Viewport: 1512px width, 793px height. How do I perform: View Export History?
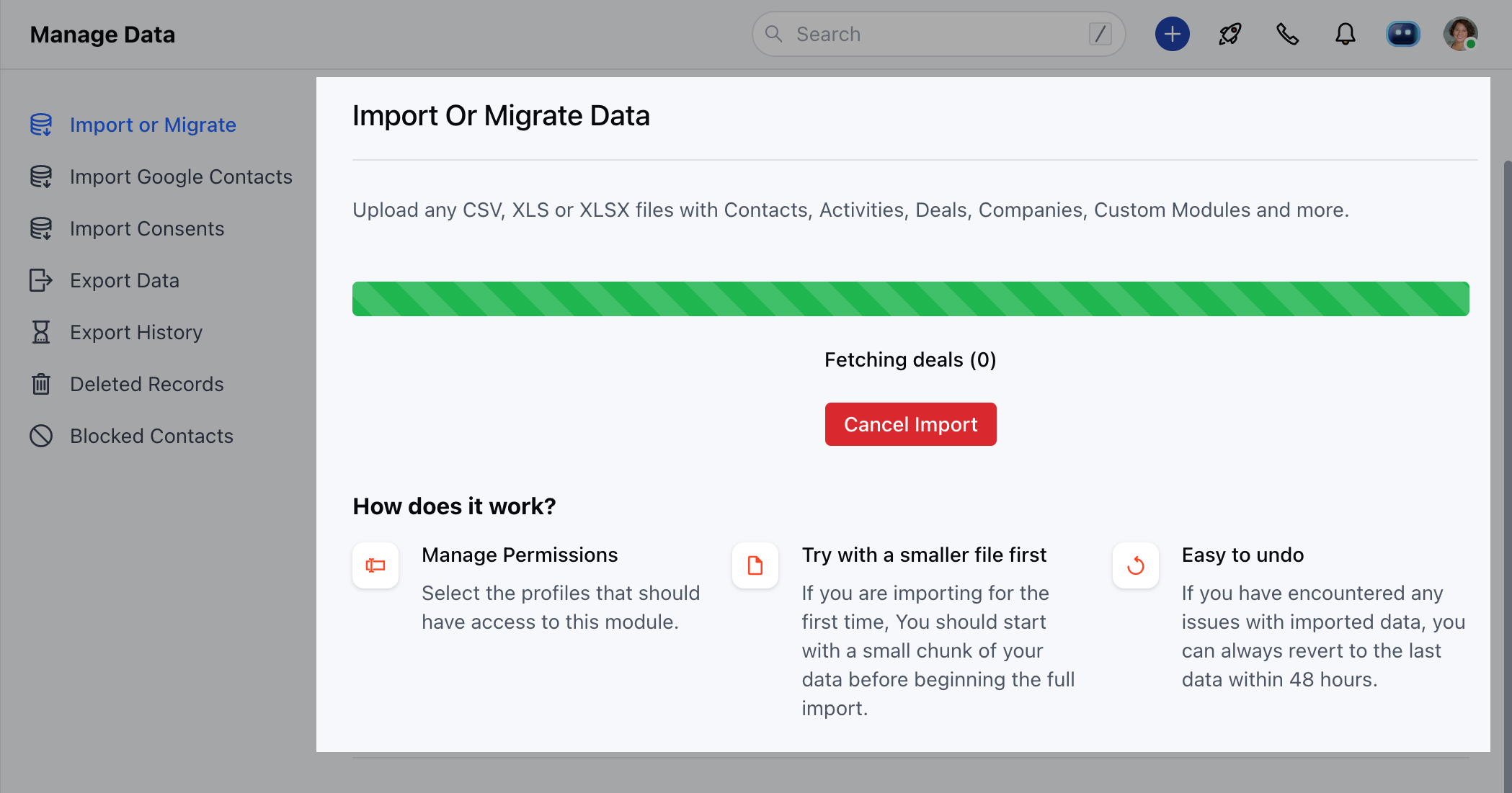(x=136, y=332)
